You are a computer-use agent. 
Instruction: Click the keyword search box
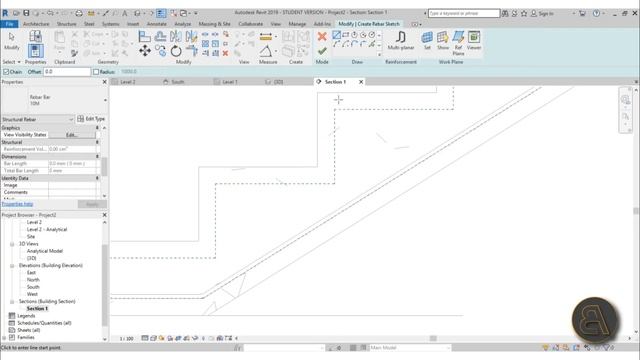464,13
